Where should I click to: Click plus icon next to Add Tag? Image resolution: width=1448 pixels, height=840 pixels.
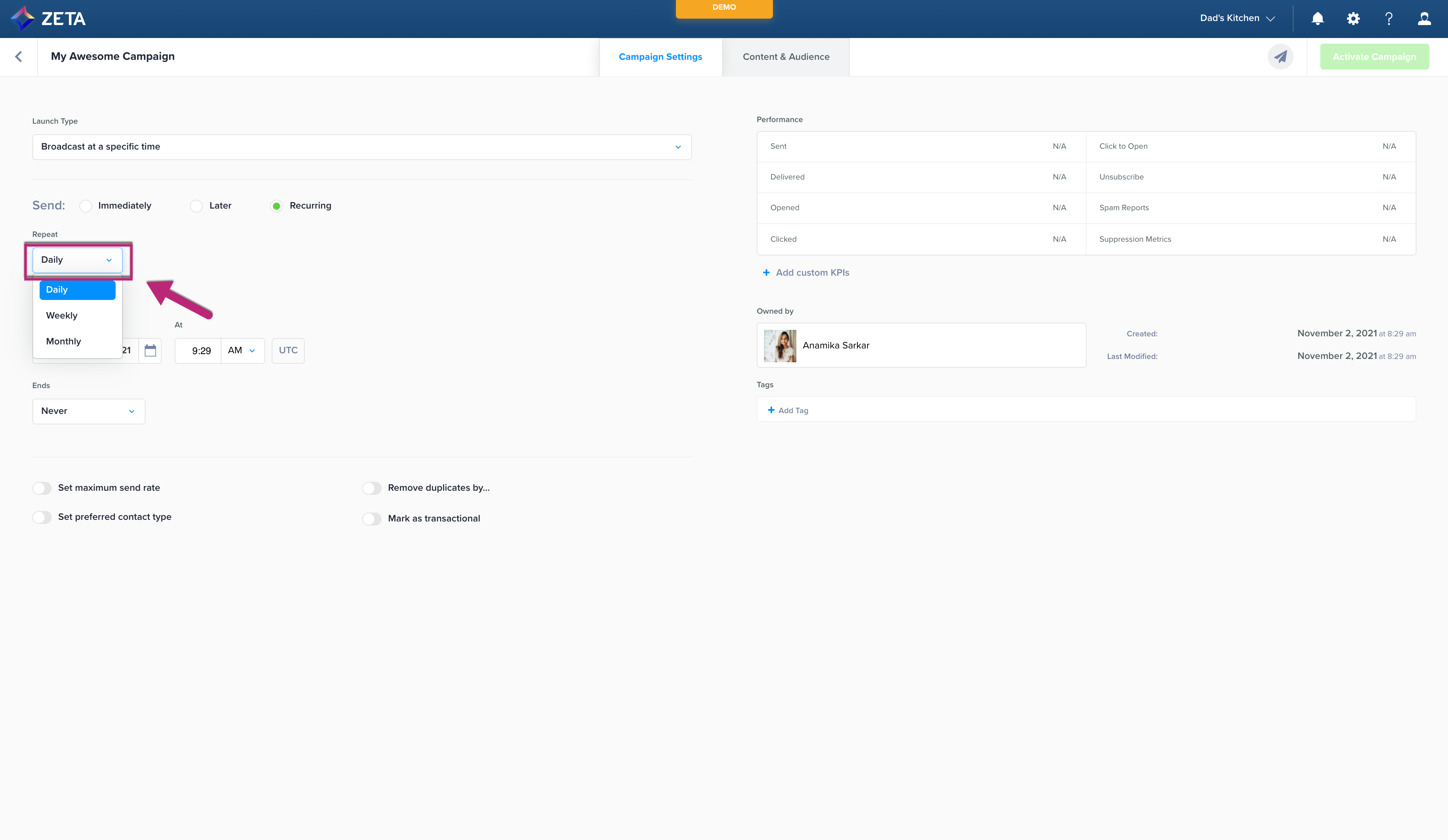click(x=771, y=409)
